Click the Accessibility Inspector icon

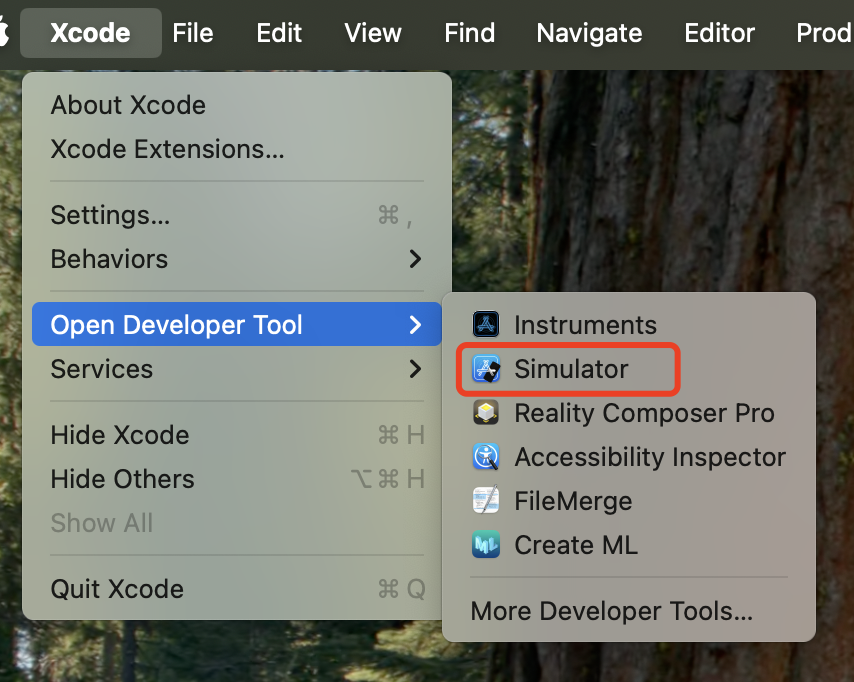pos(486,457)
